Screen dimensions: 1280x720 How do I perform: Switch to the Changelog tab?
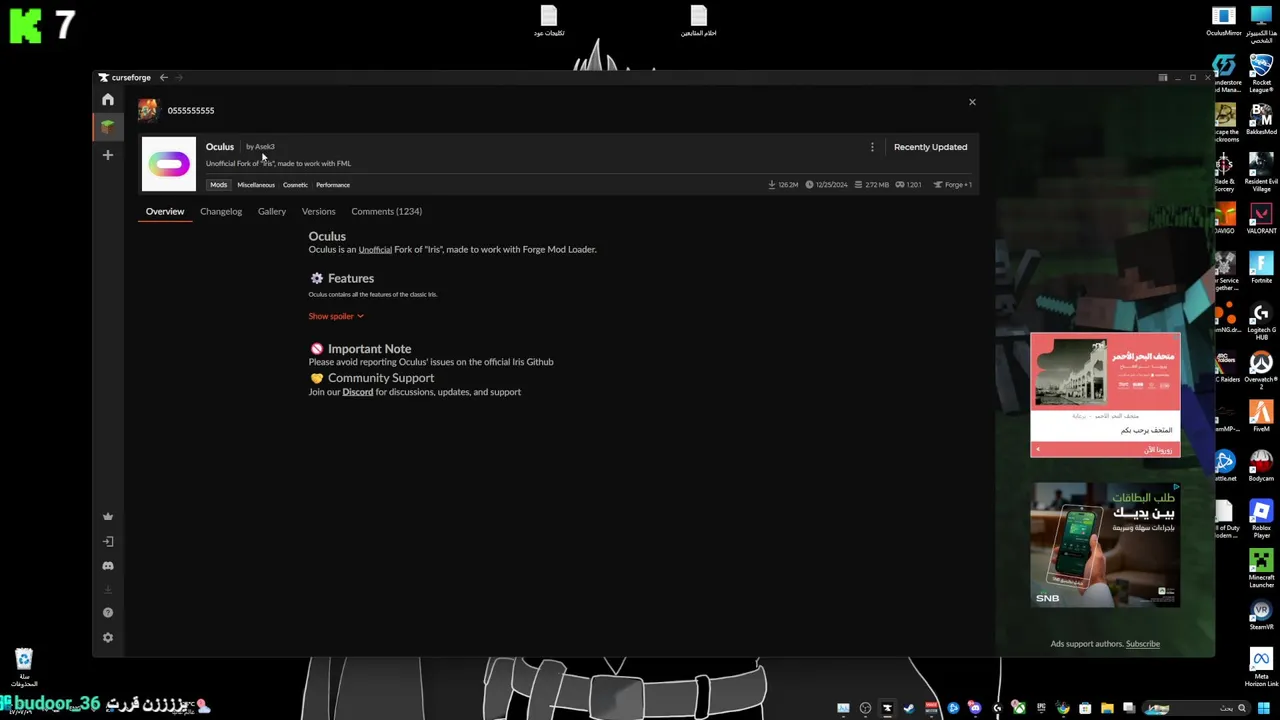tap(221, 211)
